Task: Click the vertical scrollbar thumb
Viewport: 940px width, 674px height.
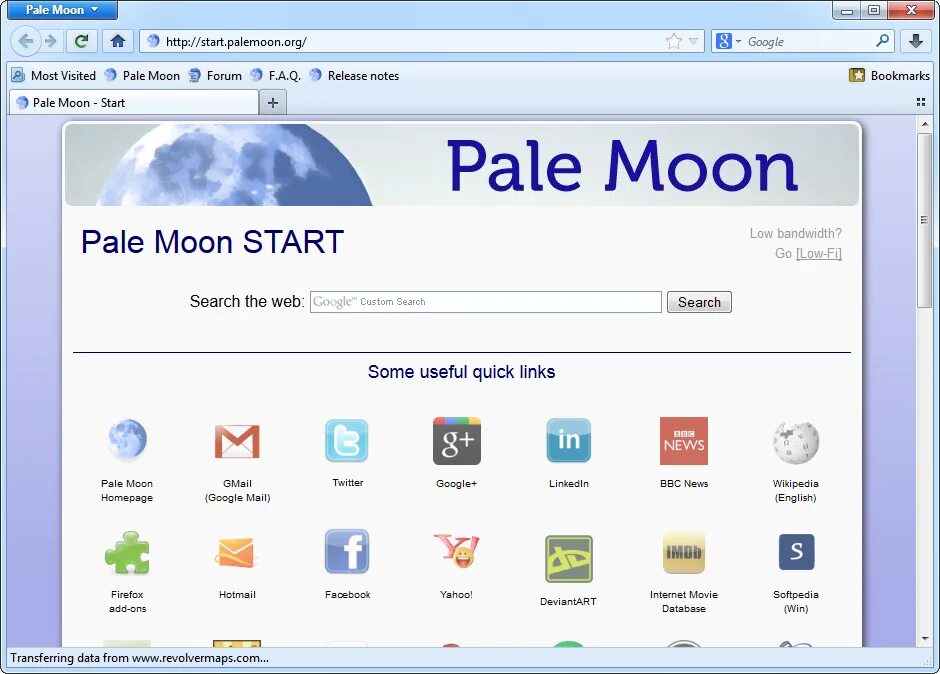Action: pos(924,220)
